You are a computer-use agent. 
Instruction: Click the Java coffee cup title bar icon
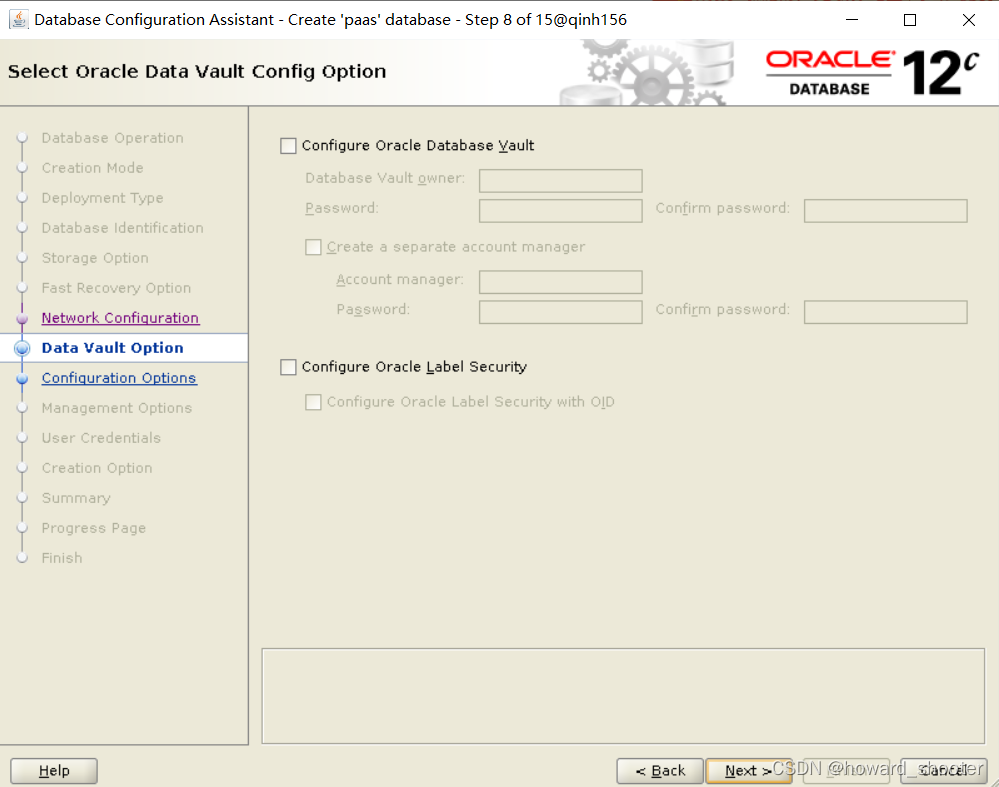(x=18, y=18)
